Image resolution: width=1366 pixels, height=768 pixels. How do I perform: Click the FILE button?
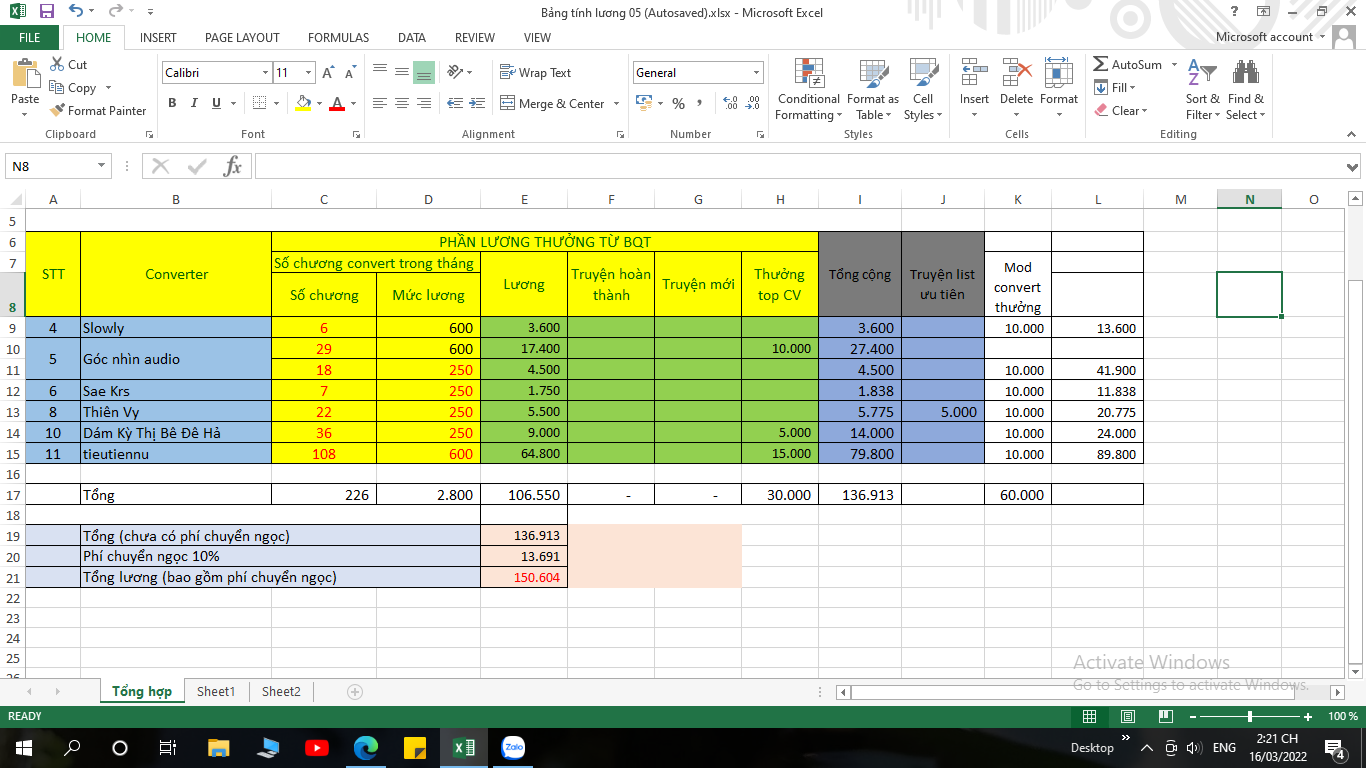[x=30, y=37]
